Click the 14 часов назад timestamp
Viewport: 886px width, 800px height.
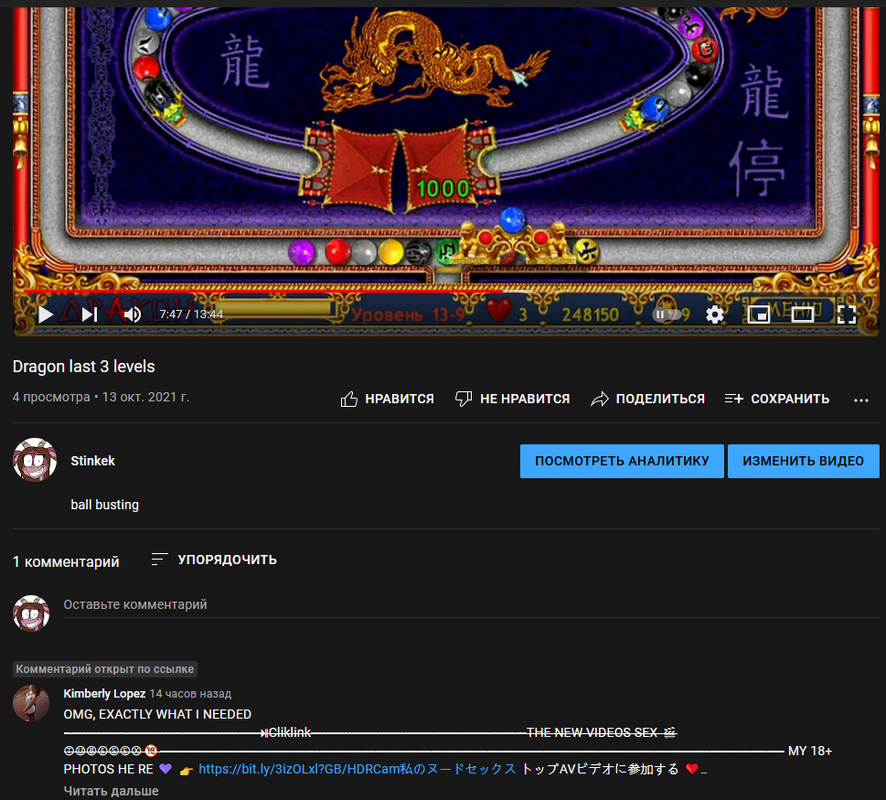tap(190, 694)
